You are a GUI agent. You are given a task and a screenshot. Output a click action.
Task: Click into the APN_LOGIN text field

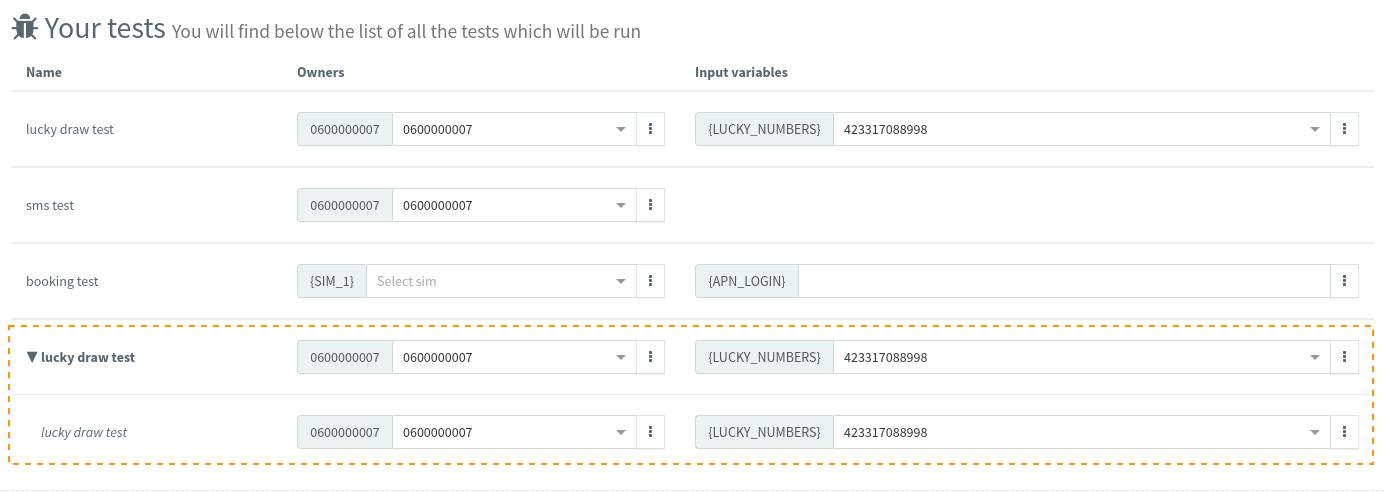point(1063,281)
